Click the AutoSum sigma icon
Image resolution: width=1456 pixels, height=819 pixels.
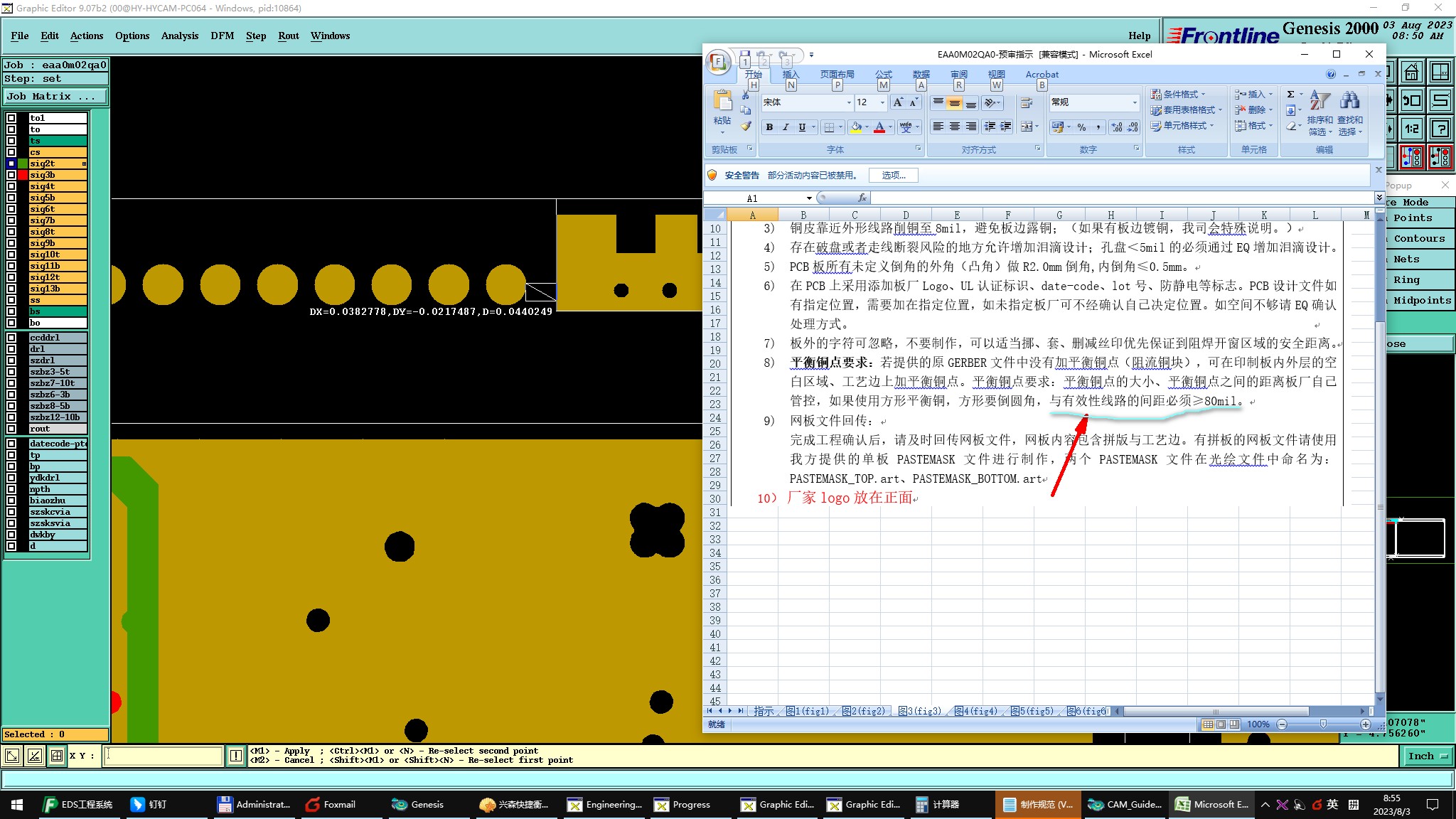pos(1291,94)
